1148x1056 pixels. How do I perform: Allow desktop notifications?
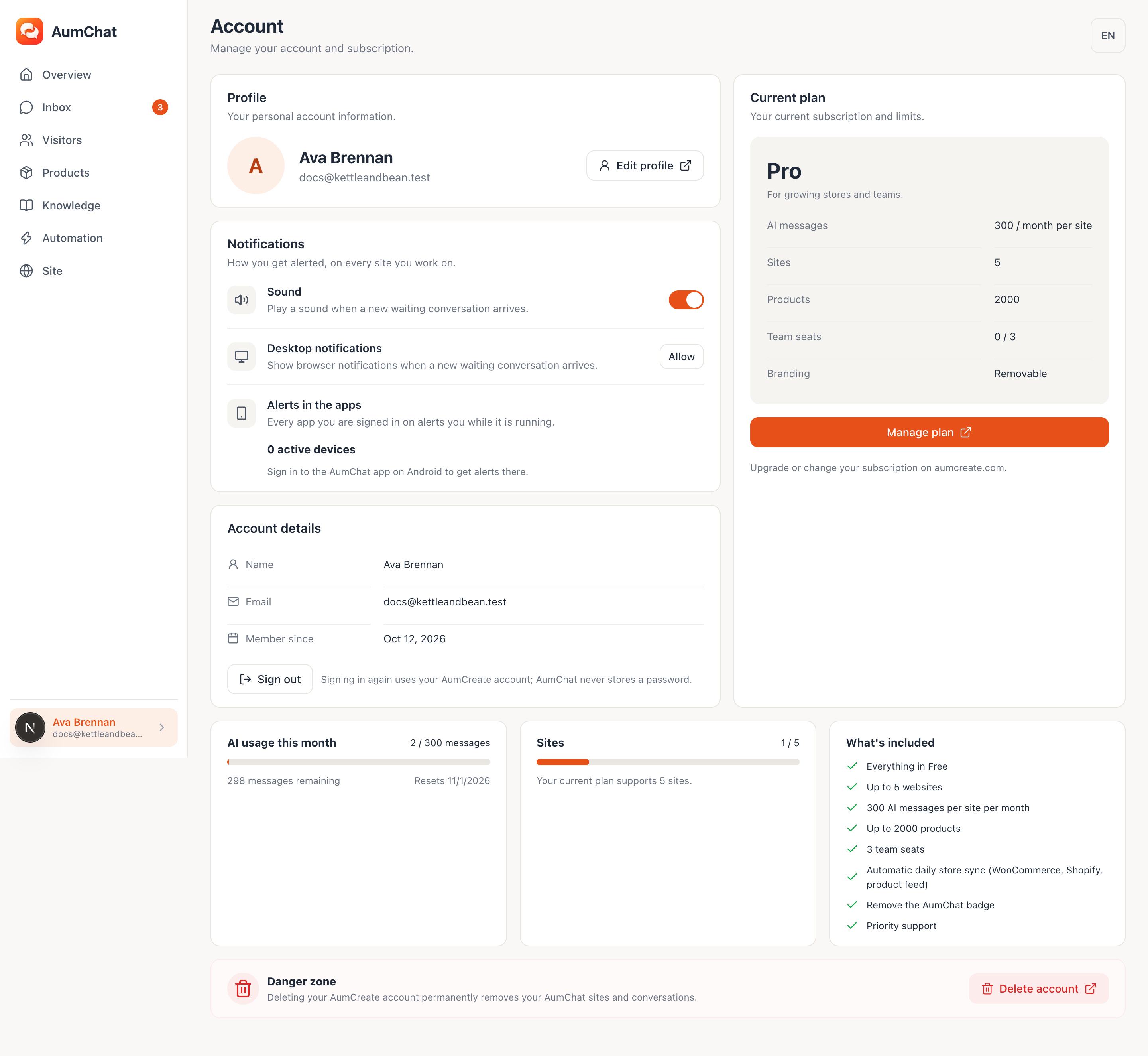click(681, 357)
